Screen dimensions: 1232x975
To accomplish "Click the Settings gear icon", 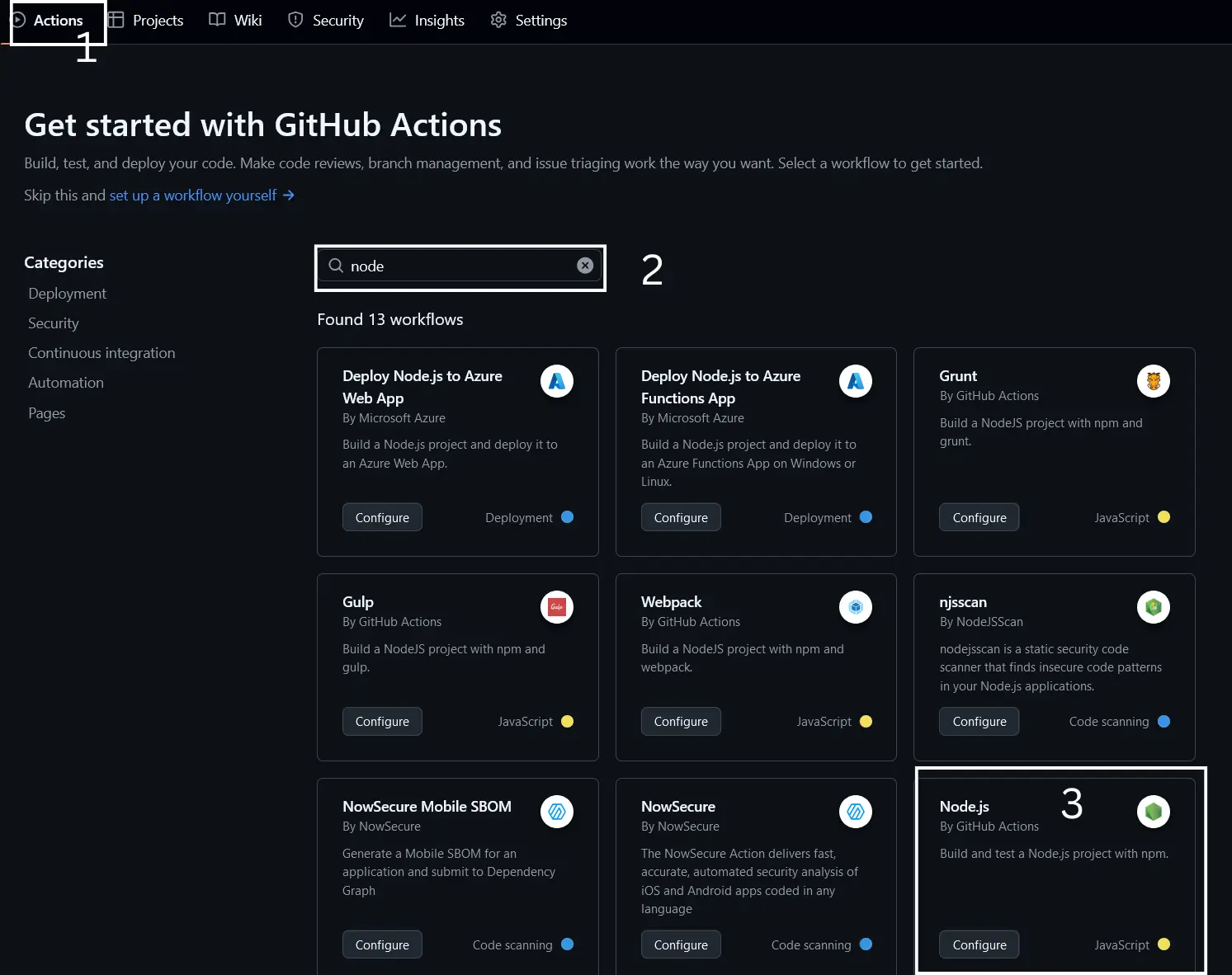I will 498,20.
